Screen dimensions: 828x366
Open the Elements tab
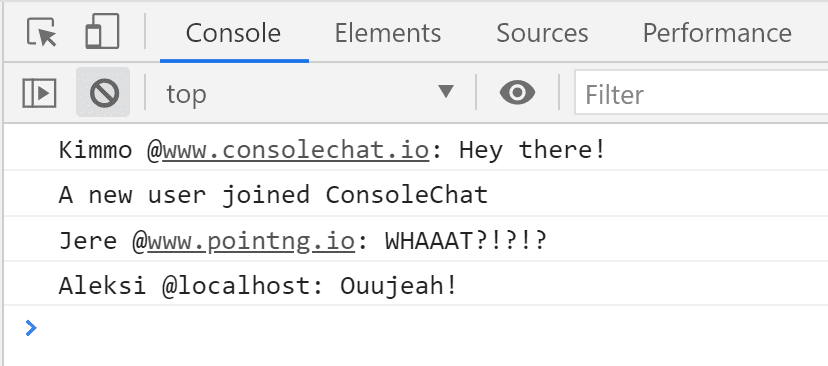coord(388,33)
